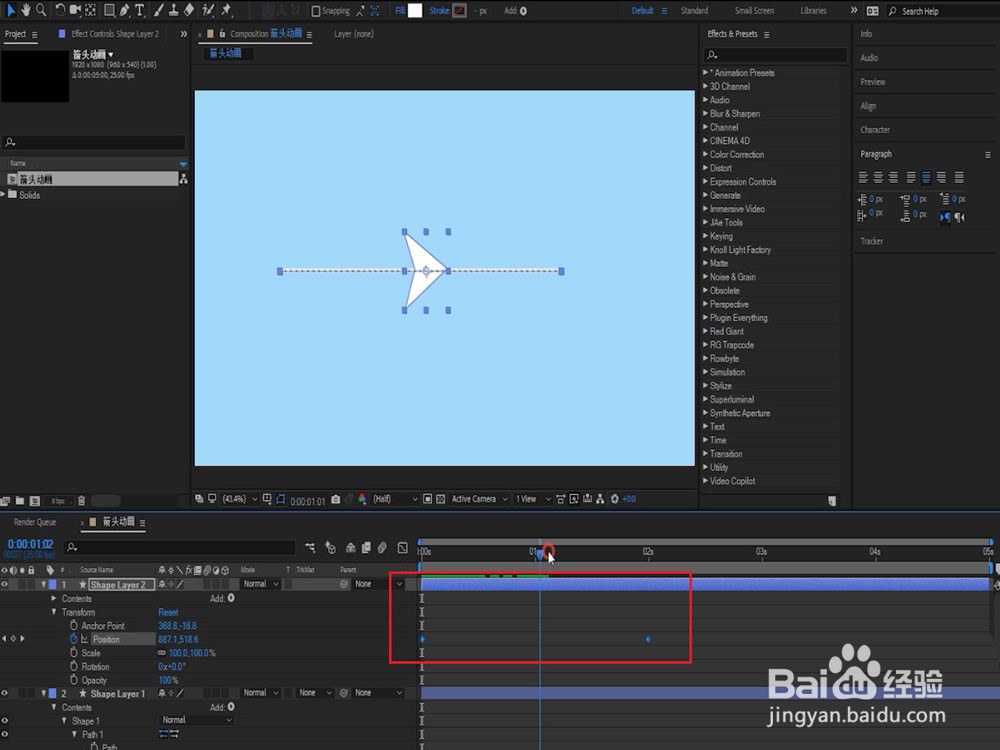Image resolution: width=1000 pixels, height=750 pixels.
Task: Select the Hand tool
Action: (26, 10)
